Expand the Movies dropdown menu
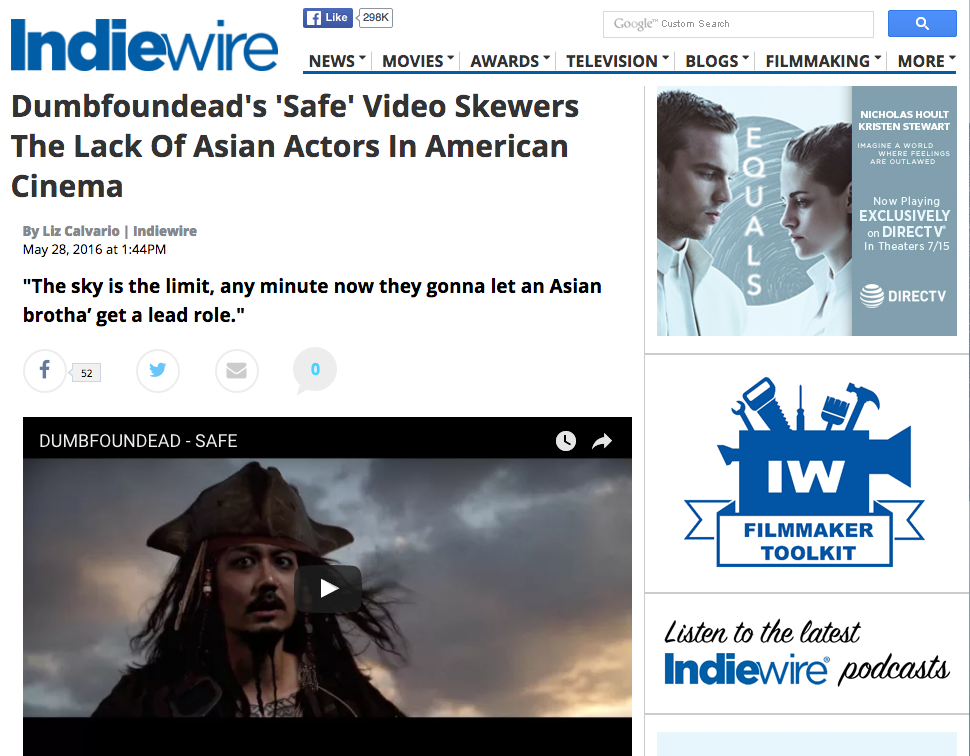970x756 pixels. pos(418,61)
